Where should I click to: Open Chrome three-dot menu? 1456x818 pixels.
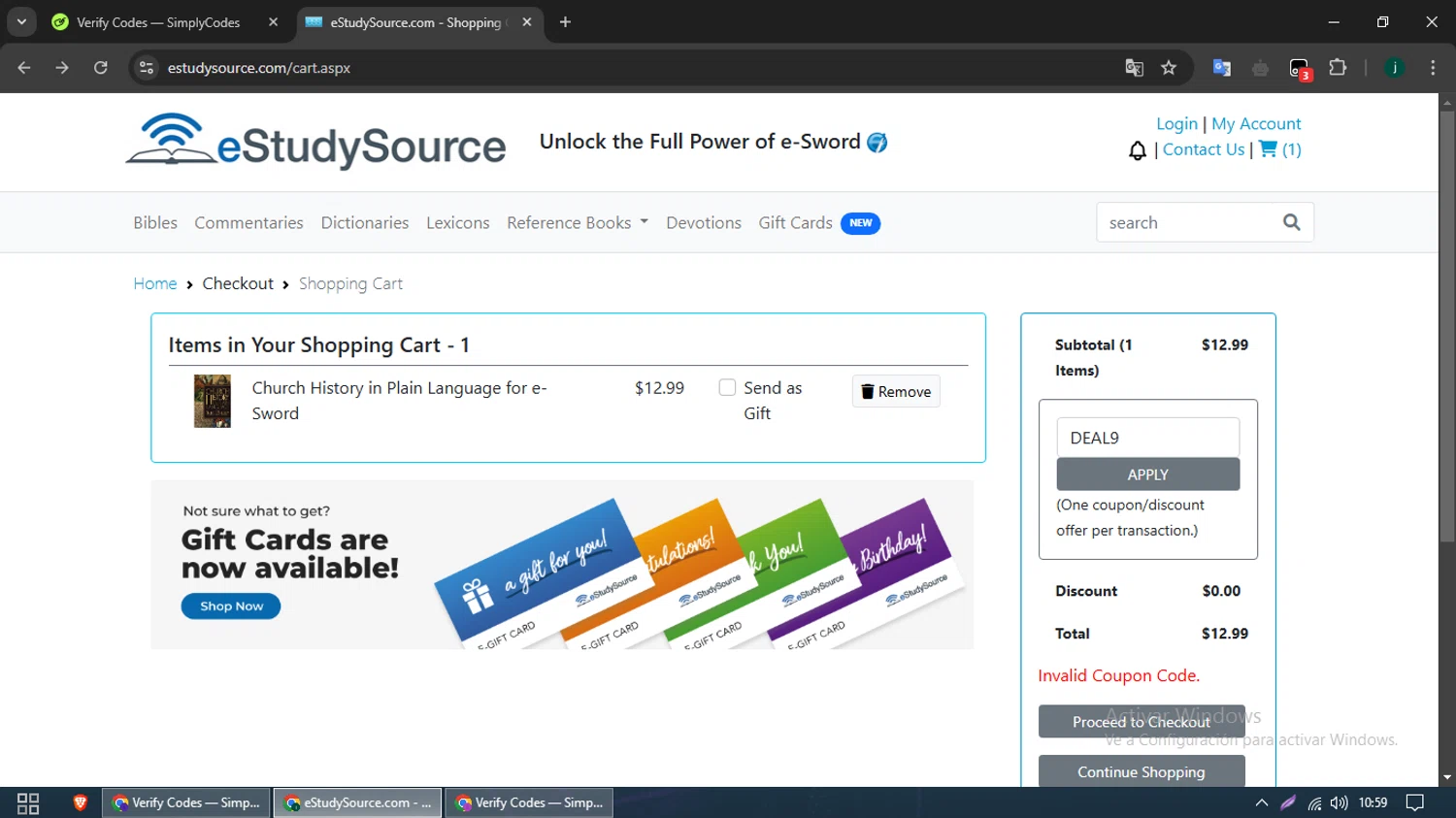pyautogui.click(x=1433, y=68)
